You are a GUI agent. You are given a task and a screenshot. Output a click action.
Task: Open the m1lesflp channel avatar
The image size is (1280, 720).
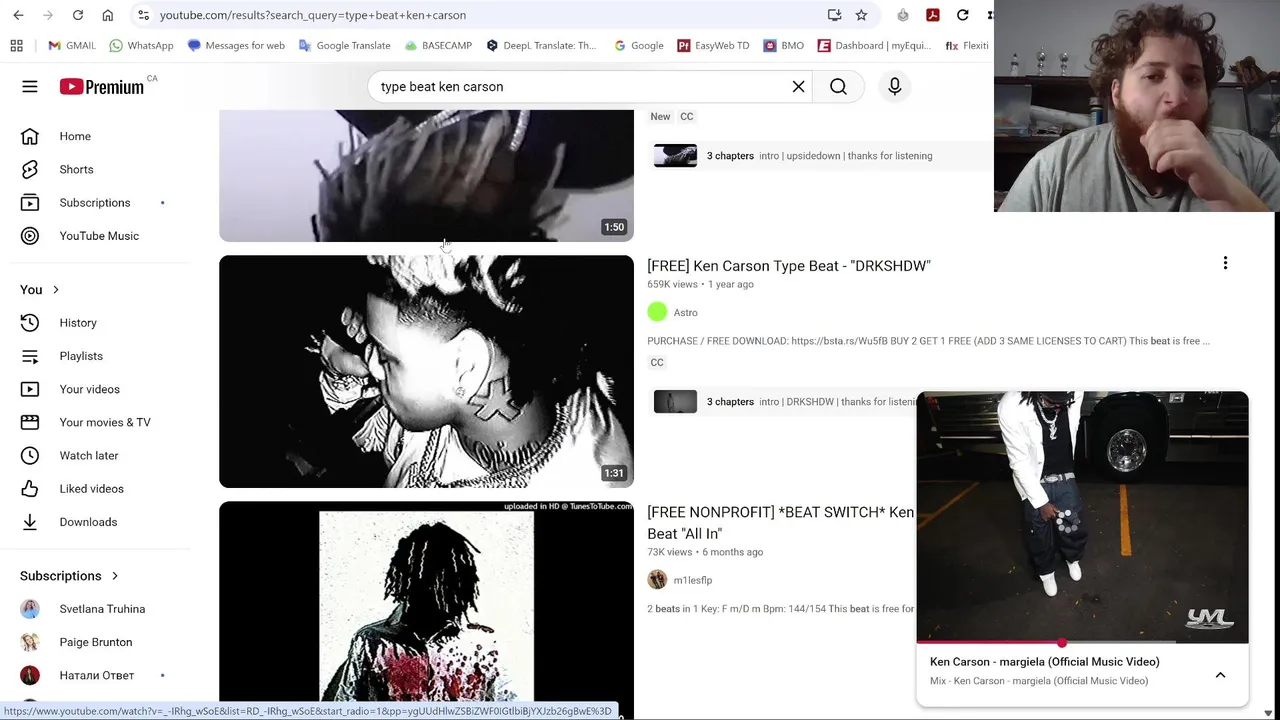coord(657,580)
